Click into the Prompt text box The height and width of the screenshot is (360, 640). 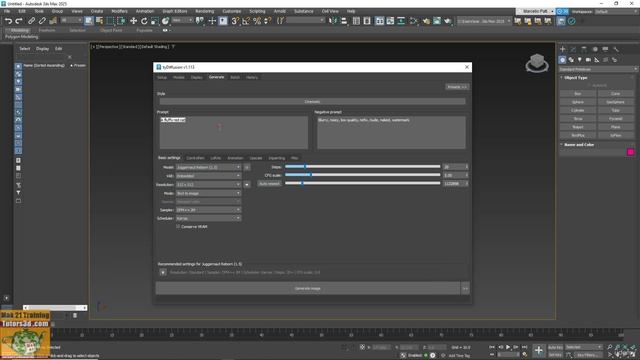pyautogui.click(x=234, y=132)
